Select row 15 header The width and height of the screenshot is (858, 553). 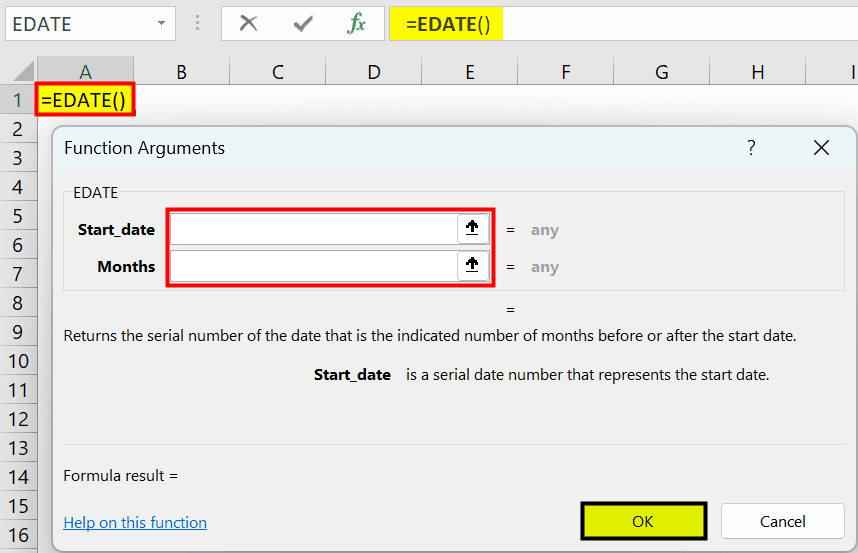pyautogui.click(x=18, y=506)
